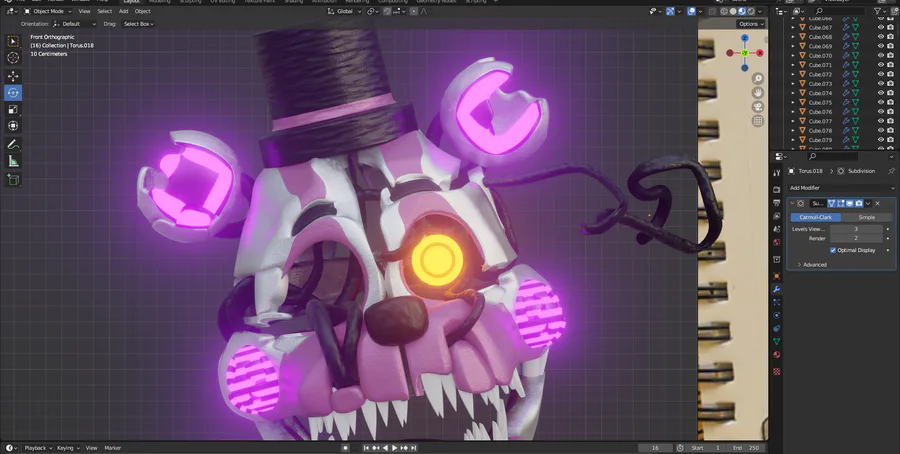Activate the 3D Cursor tool
The width and height of the screenshot is (900, 454).
tap(13, 57)
